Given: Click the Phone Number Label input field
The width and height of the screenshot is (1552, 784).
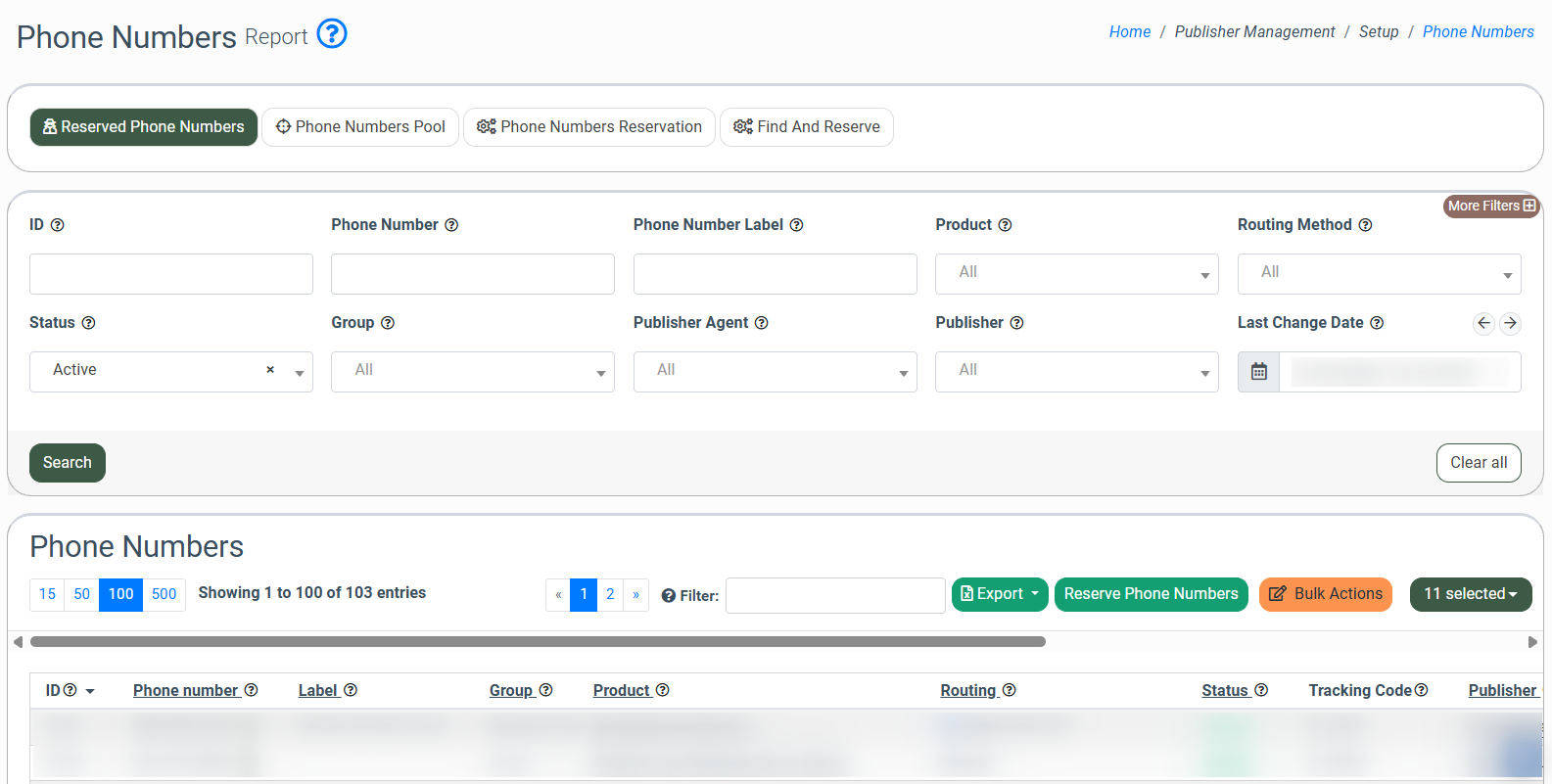Looking at the screenshot, I should (775, 274).
